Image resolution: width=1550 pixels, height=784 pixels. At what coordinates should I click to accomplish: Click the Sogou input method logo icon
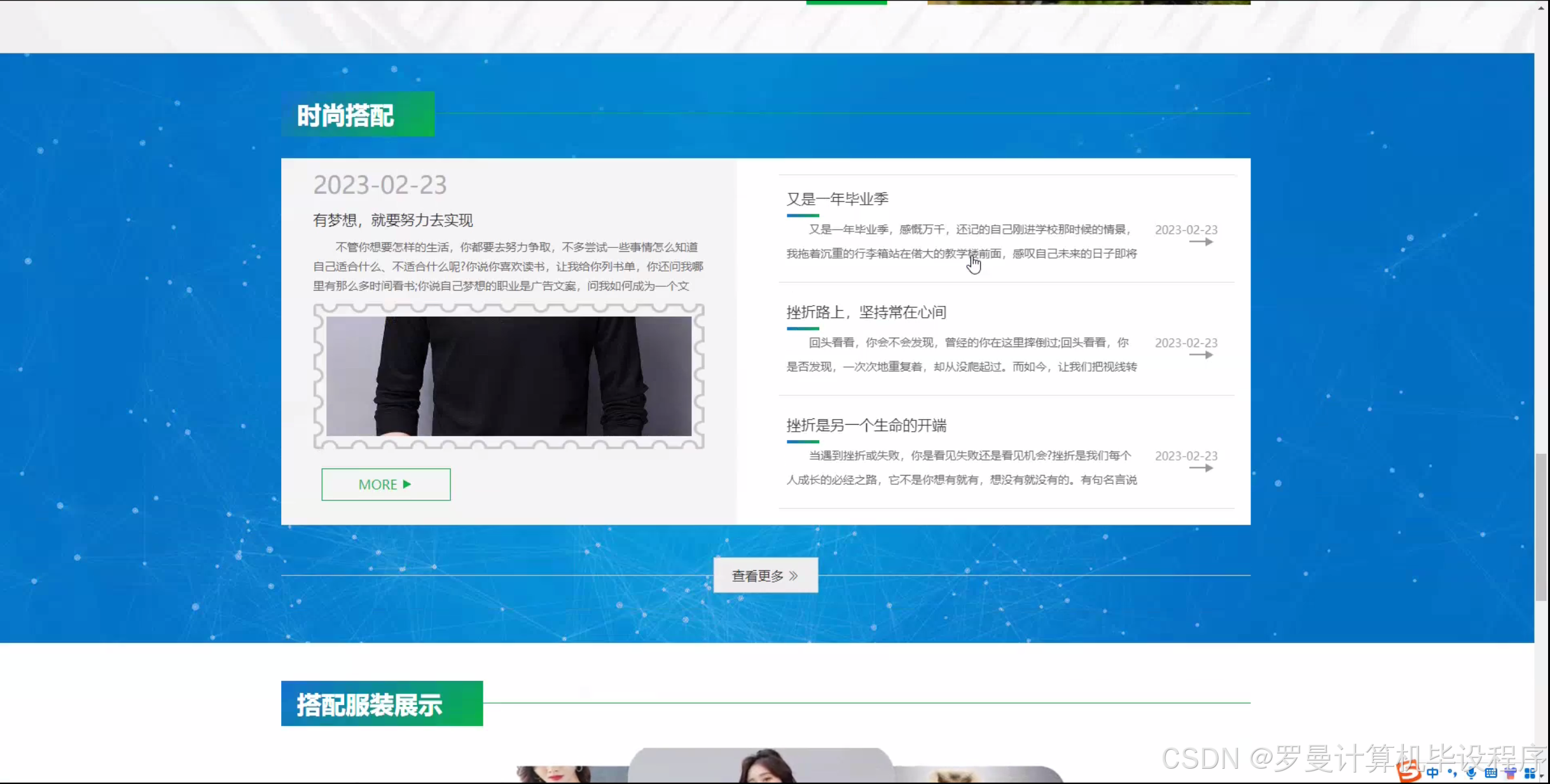[1409, 771]
